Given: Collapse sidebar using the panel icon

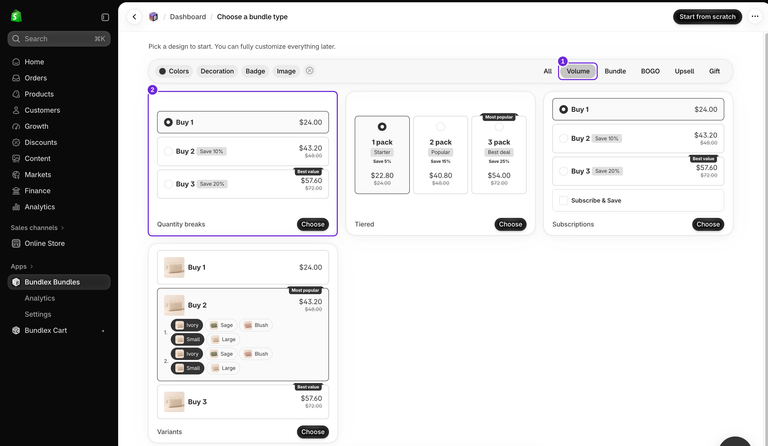Looking at the screenshot, I should pos(105,17).
